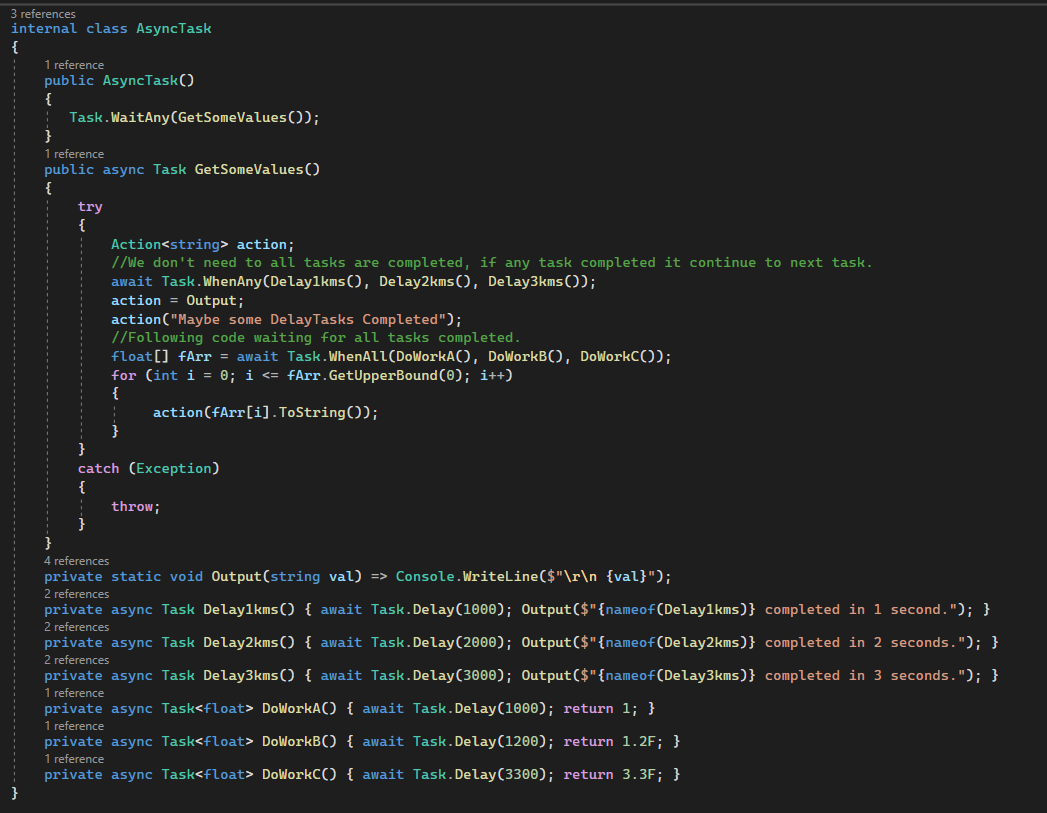Screen dimensions: 1047x813
Task: Open '1 reference' CodeLens above DoWorkA method
Action: pyautogui.click(x=74, y=693)
